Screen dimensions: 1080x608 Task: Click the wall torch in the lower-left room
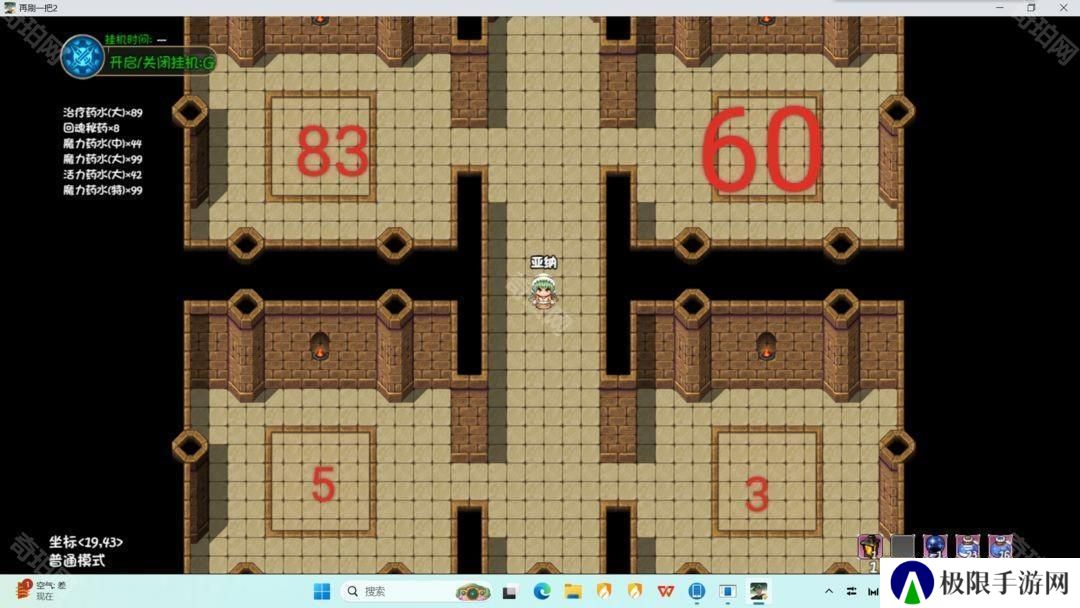[320, 346]
